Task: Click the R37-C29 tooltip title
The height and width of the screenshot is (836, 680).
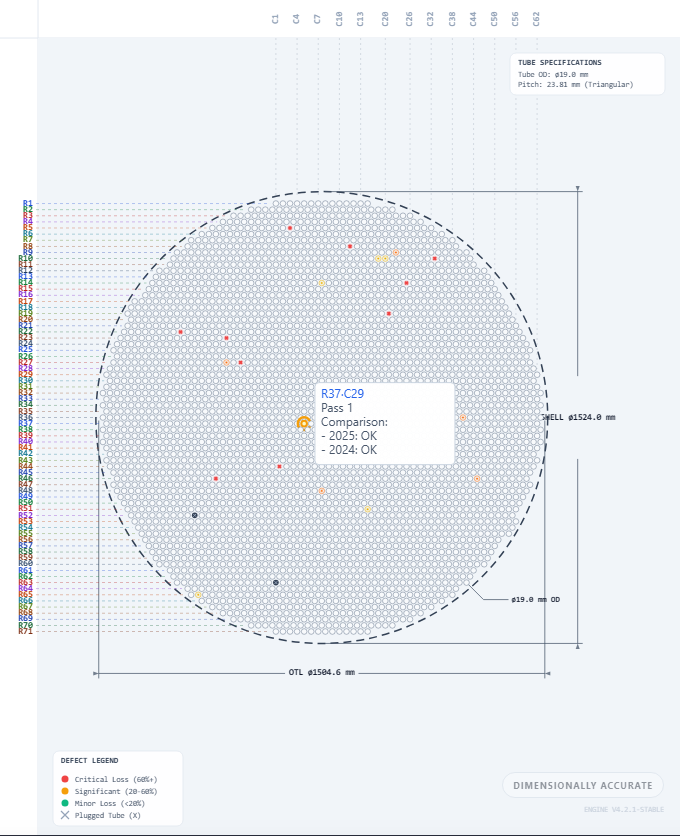Action: coord(342,393)
